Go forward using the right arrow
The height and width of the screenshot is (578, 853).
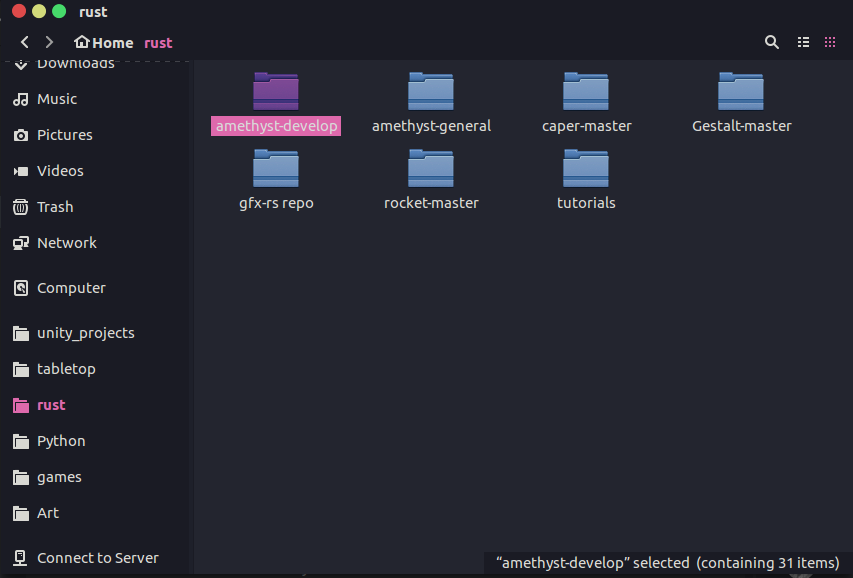click(x=49, y=43)
